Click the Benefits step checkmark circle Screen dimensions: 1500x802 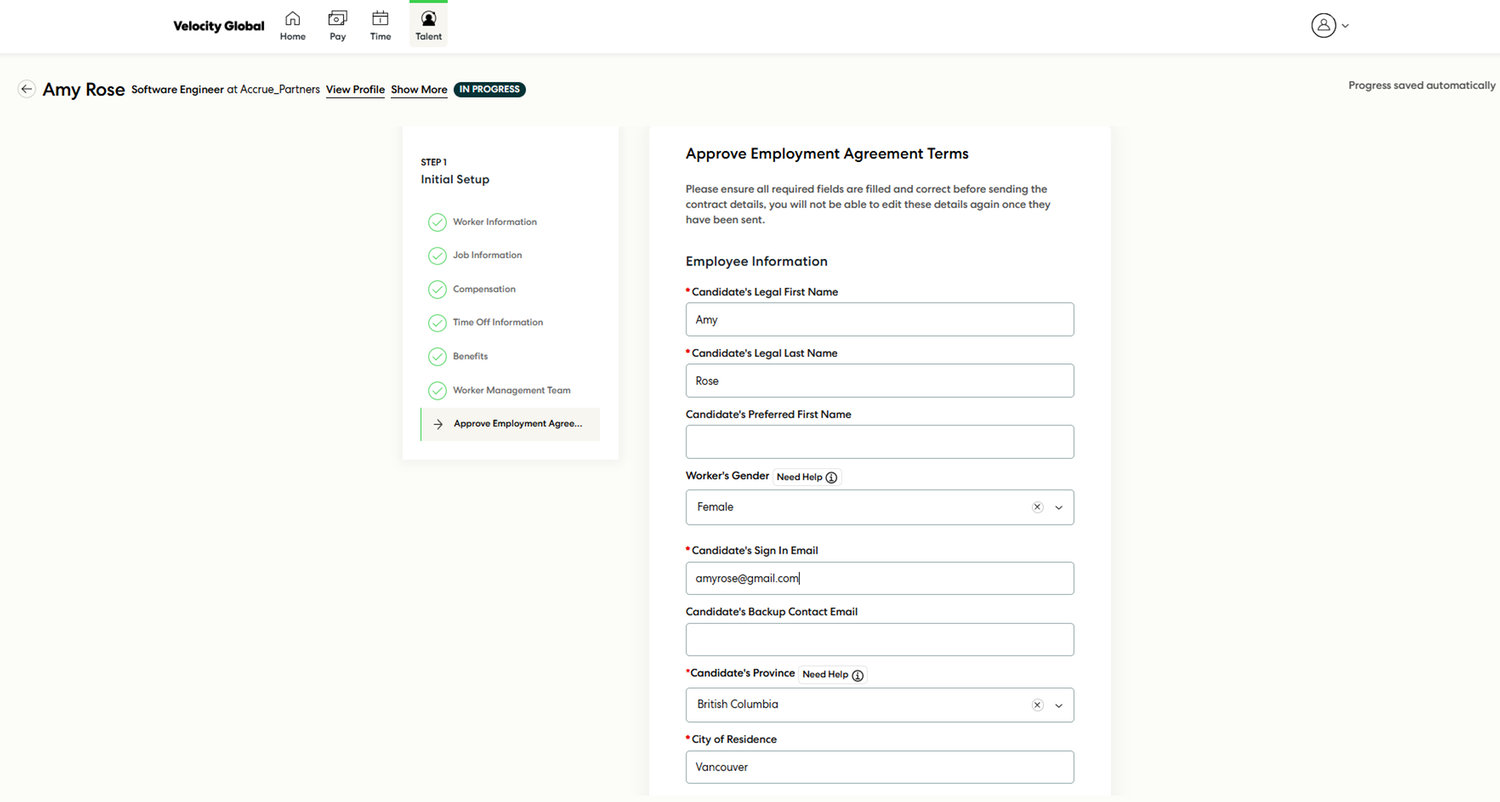click(437, 356)
